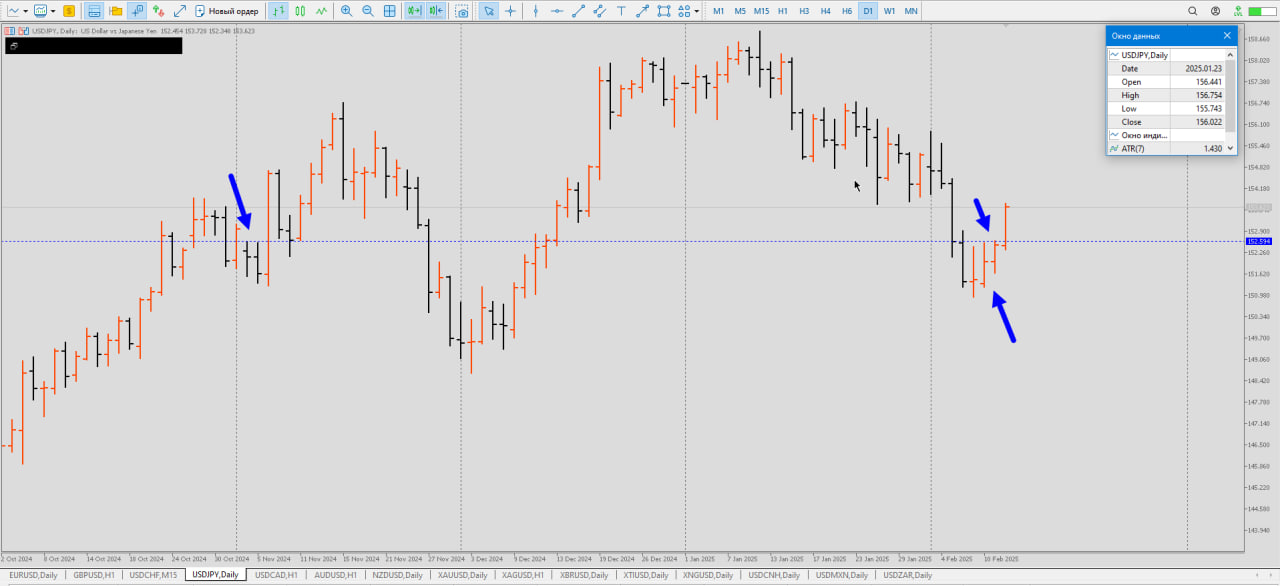Open the XBRUSD,Daily chart tab
1280x586 pixels.
[583, 575]
